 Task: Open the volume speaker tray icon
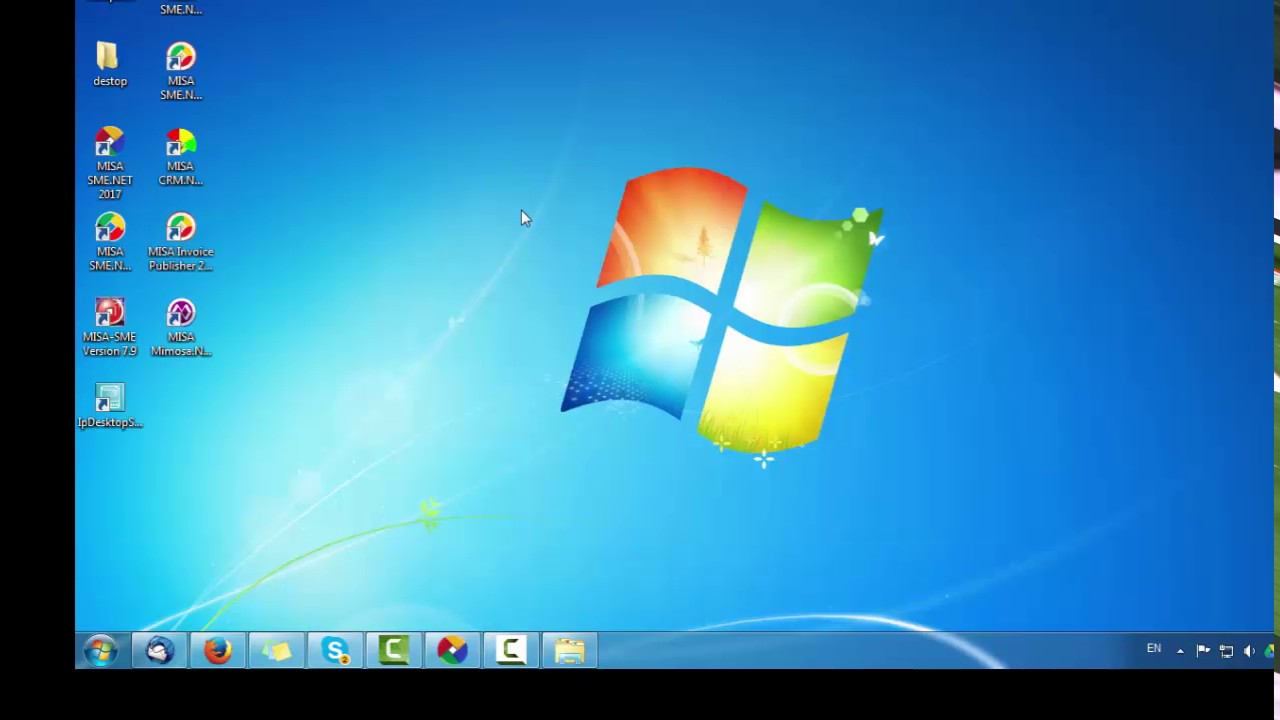click(1249, 651)
